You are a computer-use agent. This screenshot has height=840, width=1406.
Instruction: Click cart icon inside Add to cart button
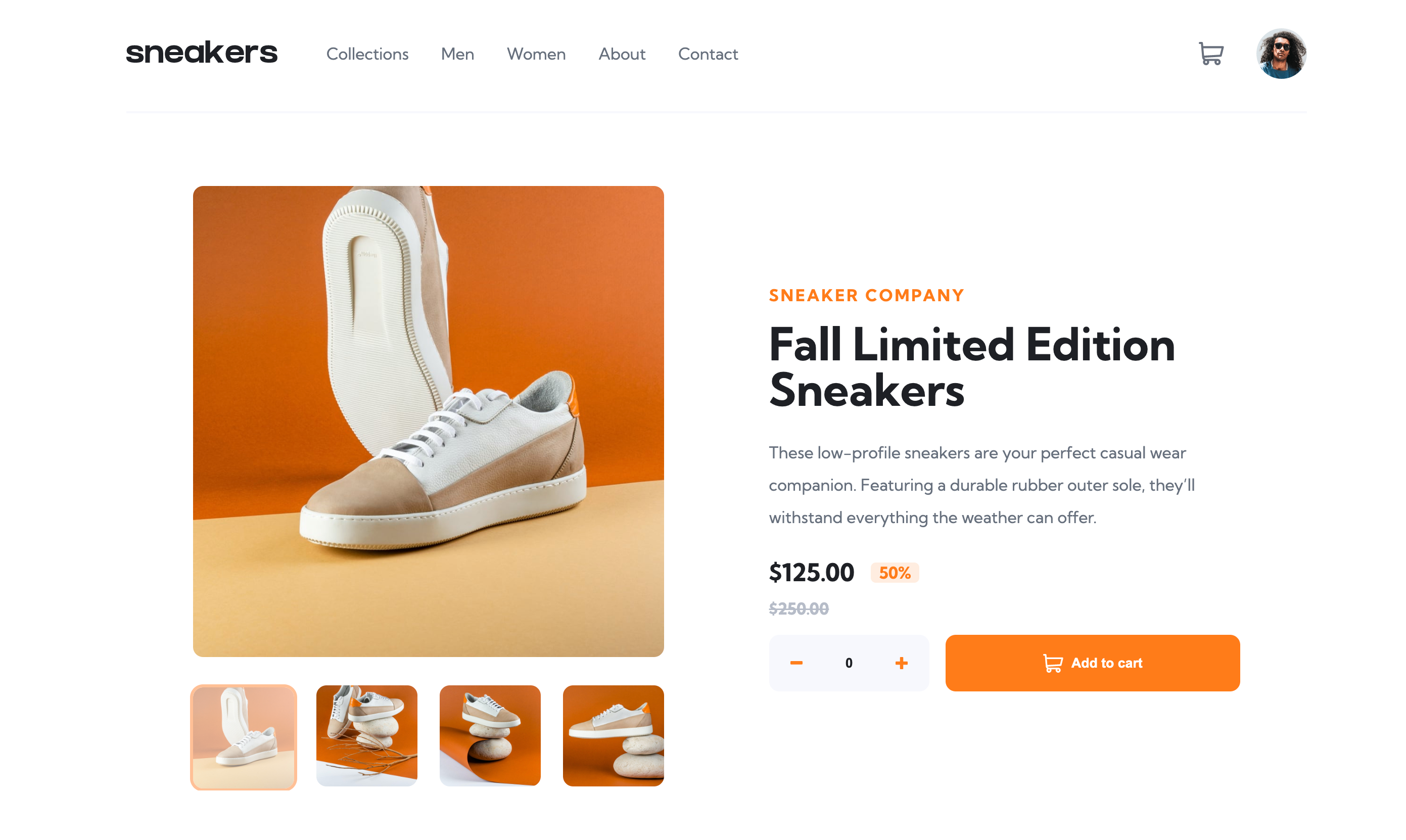[1052, 663]
